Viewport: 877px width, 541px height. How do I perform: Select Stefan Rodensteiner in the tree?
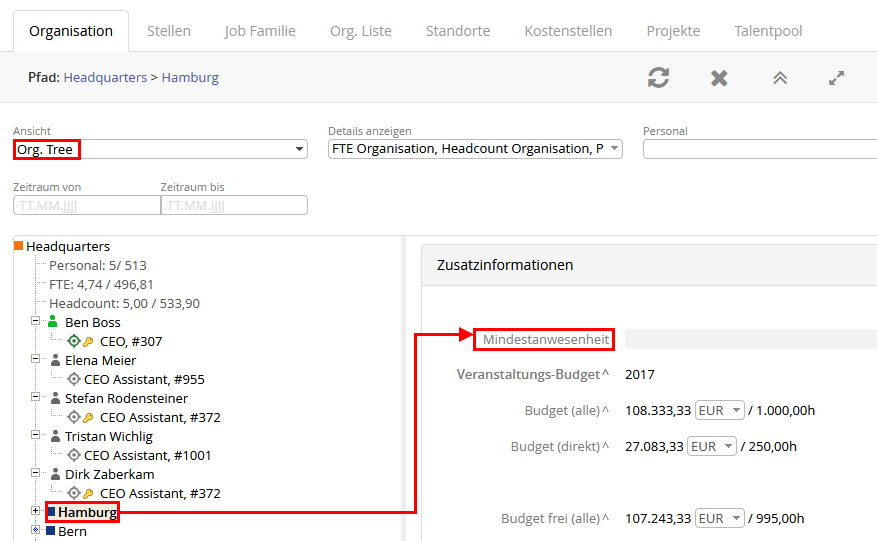[x=126, y=398]
